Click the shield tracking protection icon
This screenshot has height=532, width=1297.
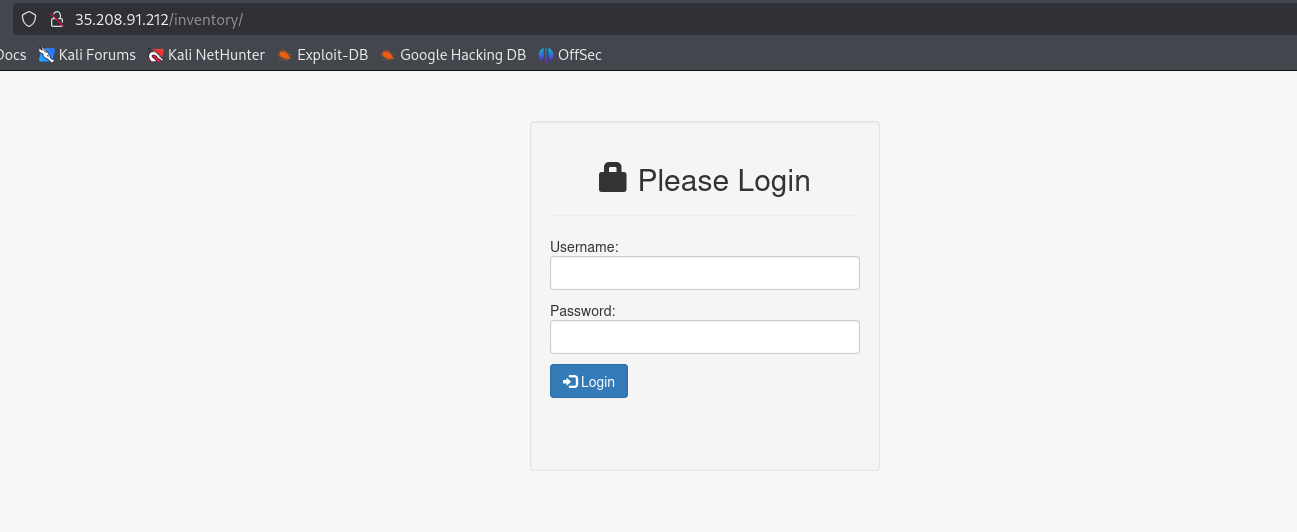pyautogui.click(x=29, y=19)
